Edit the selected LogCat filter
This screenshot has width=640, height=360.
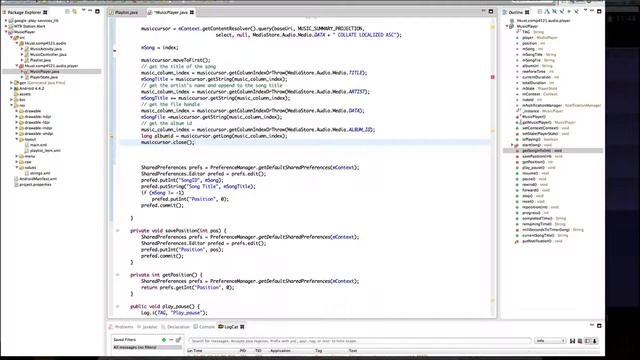(178, 340)
